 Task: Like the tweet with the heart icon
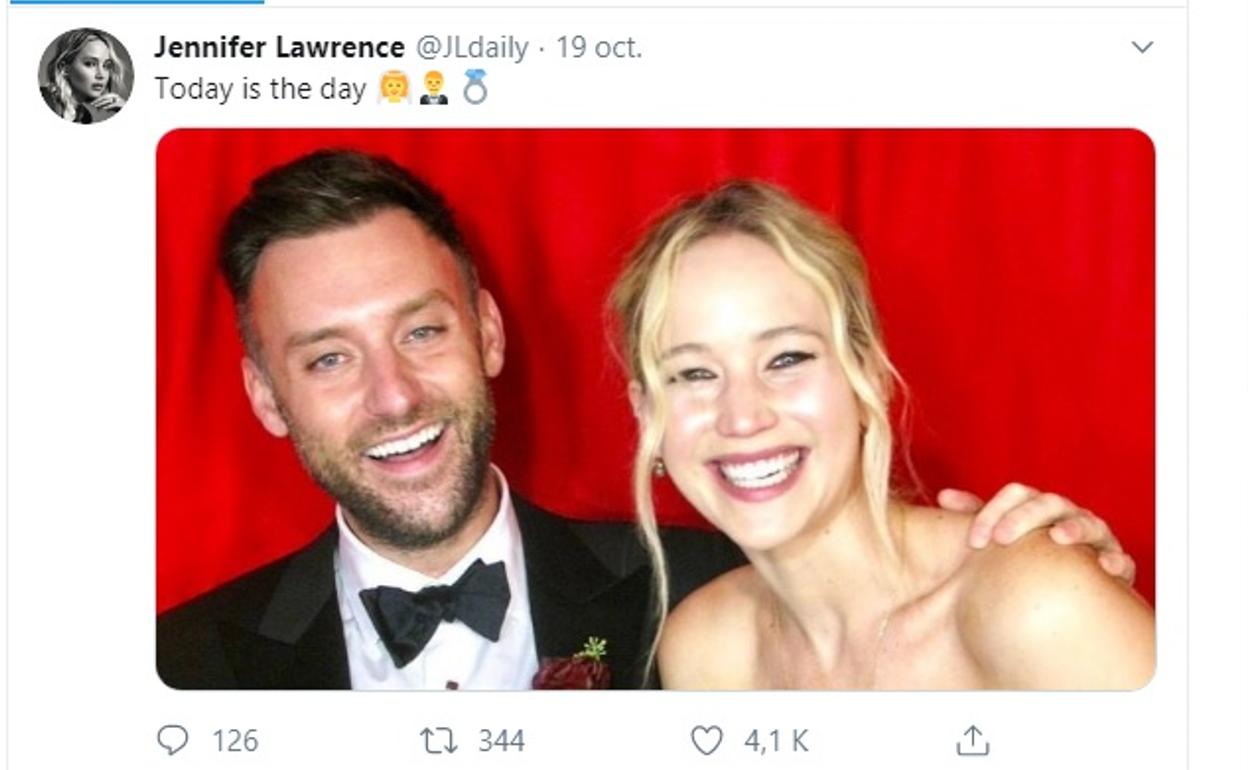click(710, 742)
